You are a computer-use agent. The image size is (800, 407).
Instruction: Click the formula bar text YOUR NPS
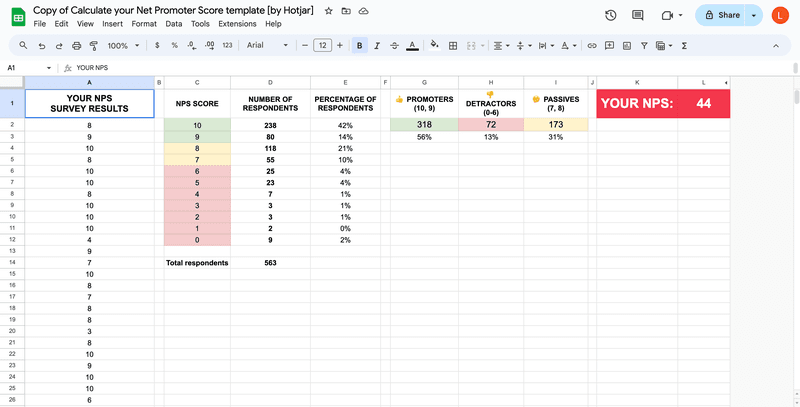click(92, 68)
